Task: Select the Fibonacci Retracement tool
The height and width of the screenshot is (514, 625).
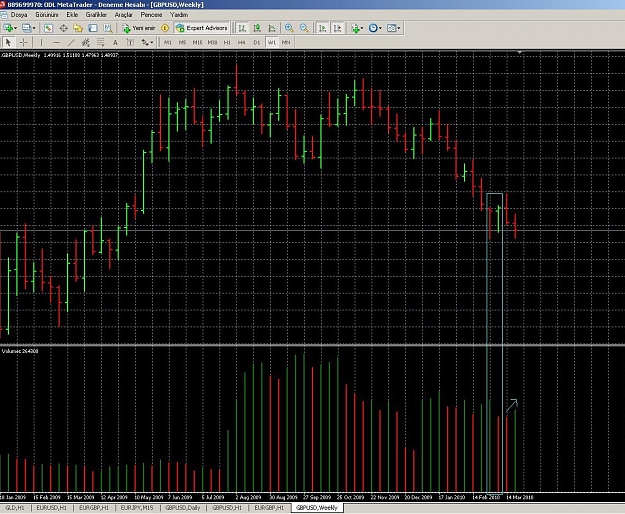Action: pyautogui.click(x=100, y=42)
